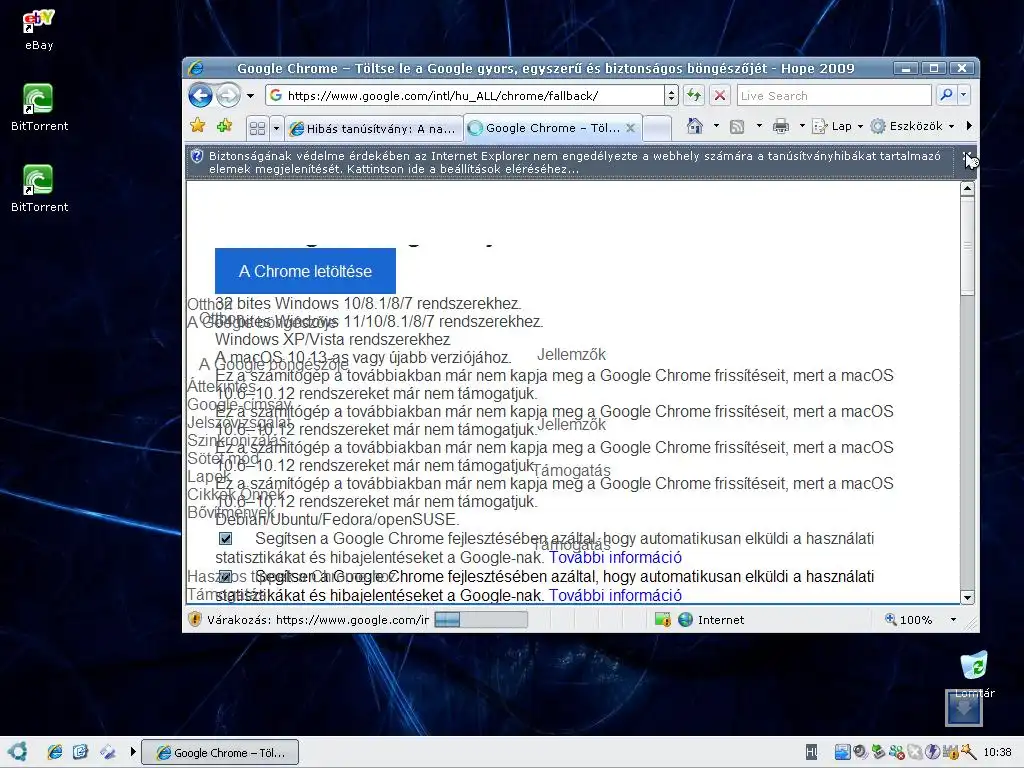Click the Live Search input box
1024x768 pixels.
834,96
